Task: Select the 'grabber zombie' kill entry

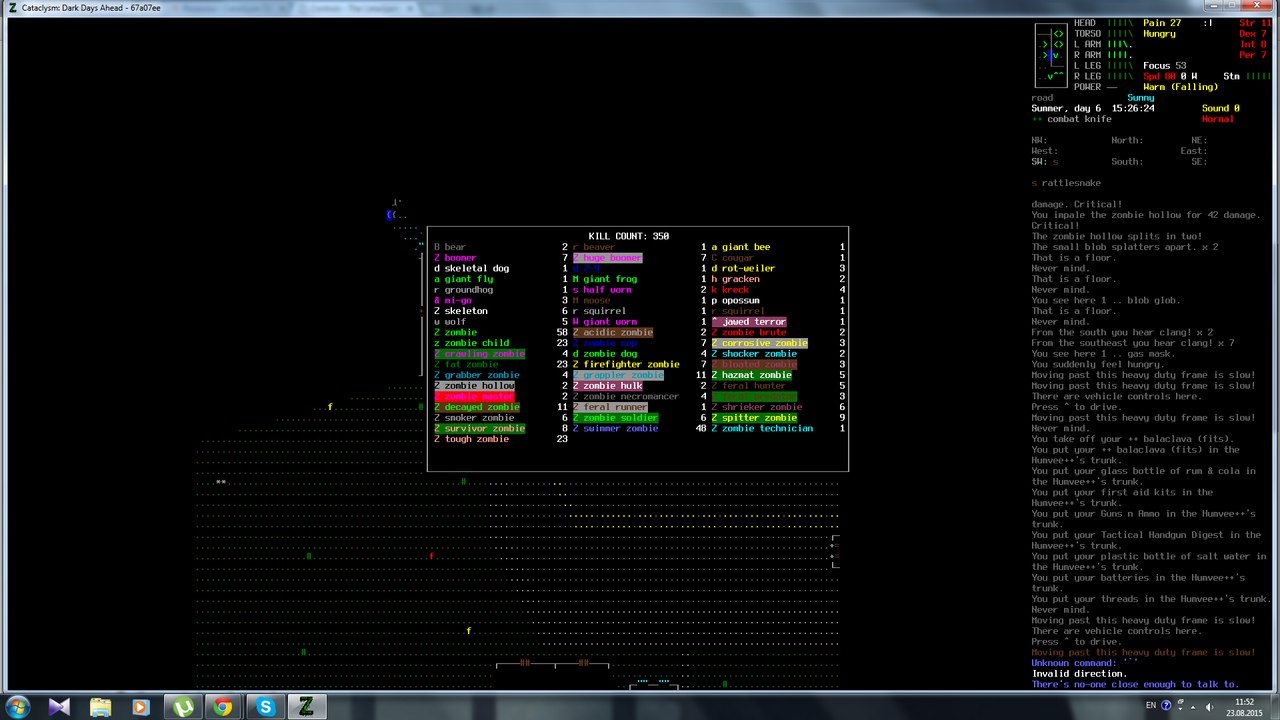Action: point(476,375)
